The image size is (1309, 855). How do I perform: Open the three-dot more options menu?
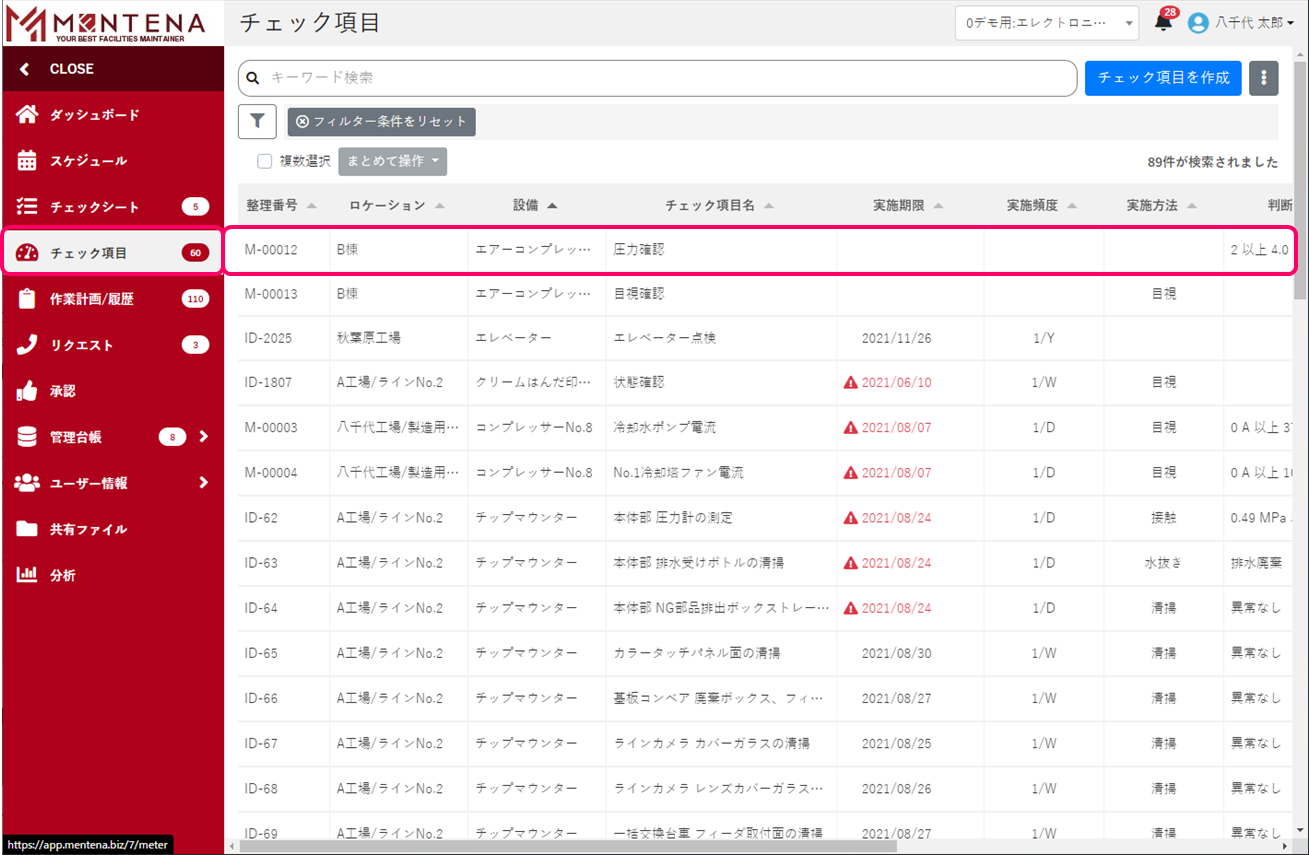click(x=1264, y=78)
